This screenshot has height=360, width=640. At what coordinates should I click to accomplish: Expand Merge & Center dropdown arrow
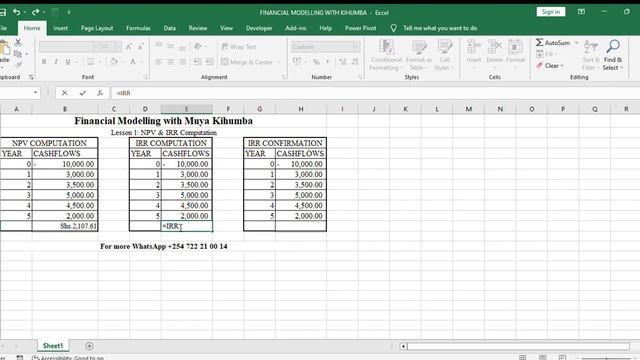click(279, 62)
